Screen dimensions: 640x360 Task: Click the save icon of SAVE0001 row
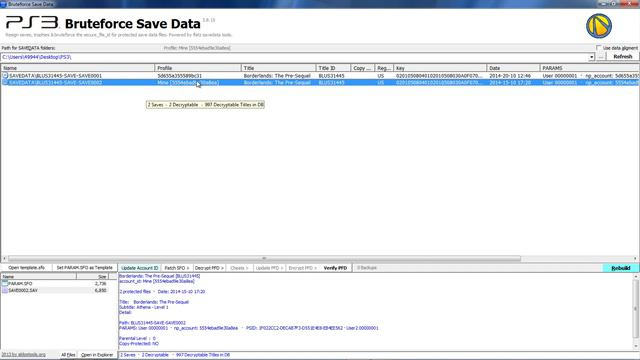click(5, 76)
